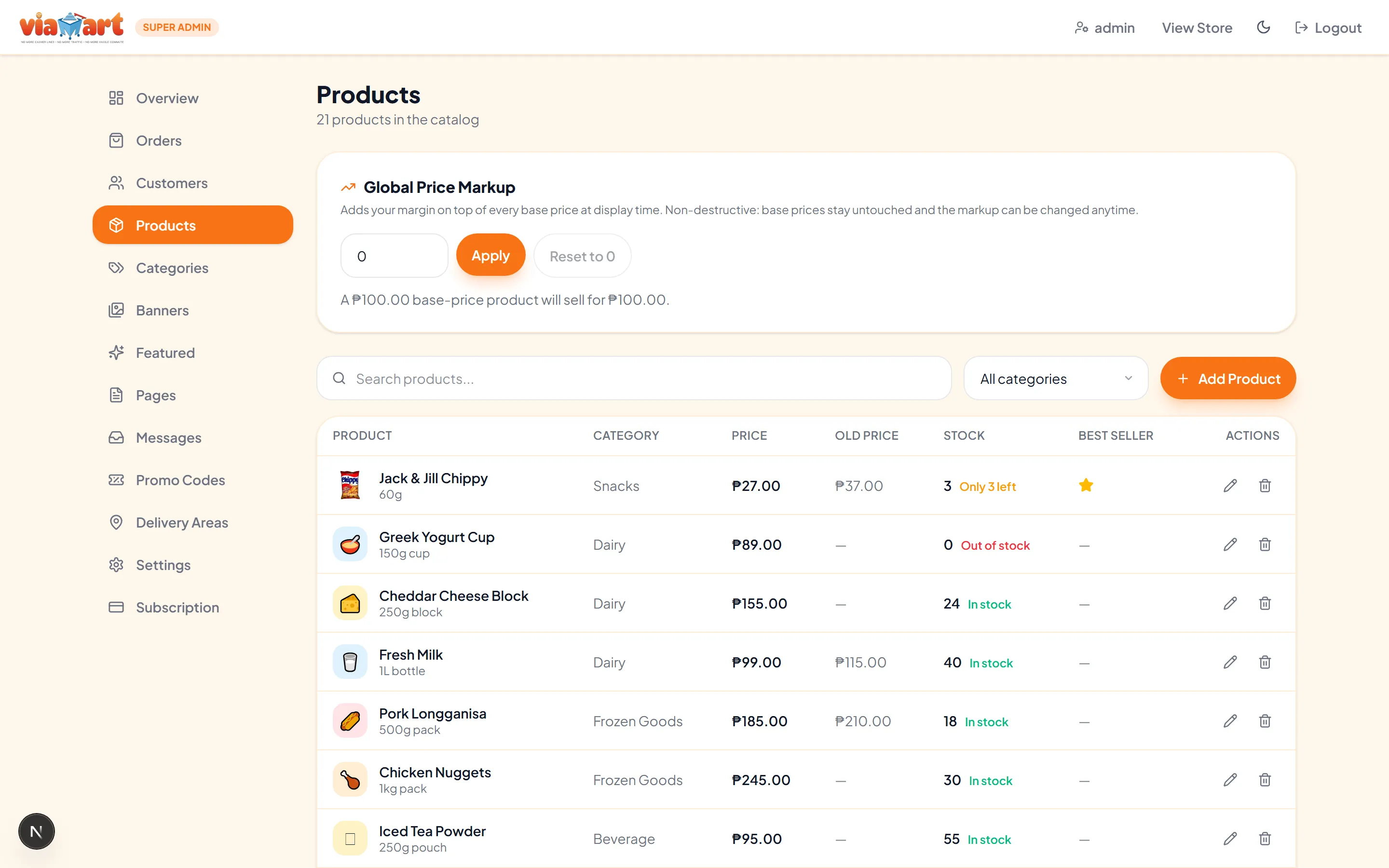This screenshot has height=868, width=1389.
Task: Click the STOCK column header
Action: tap(964, 435)
